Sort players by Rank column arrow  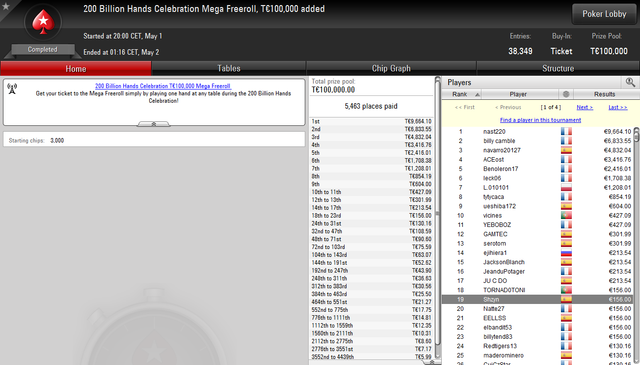(477, 95)
